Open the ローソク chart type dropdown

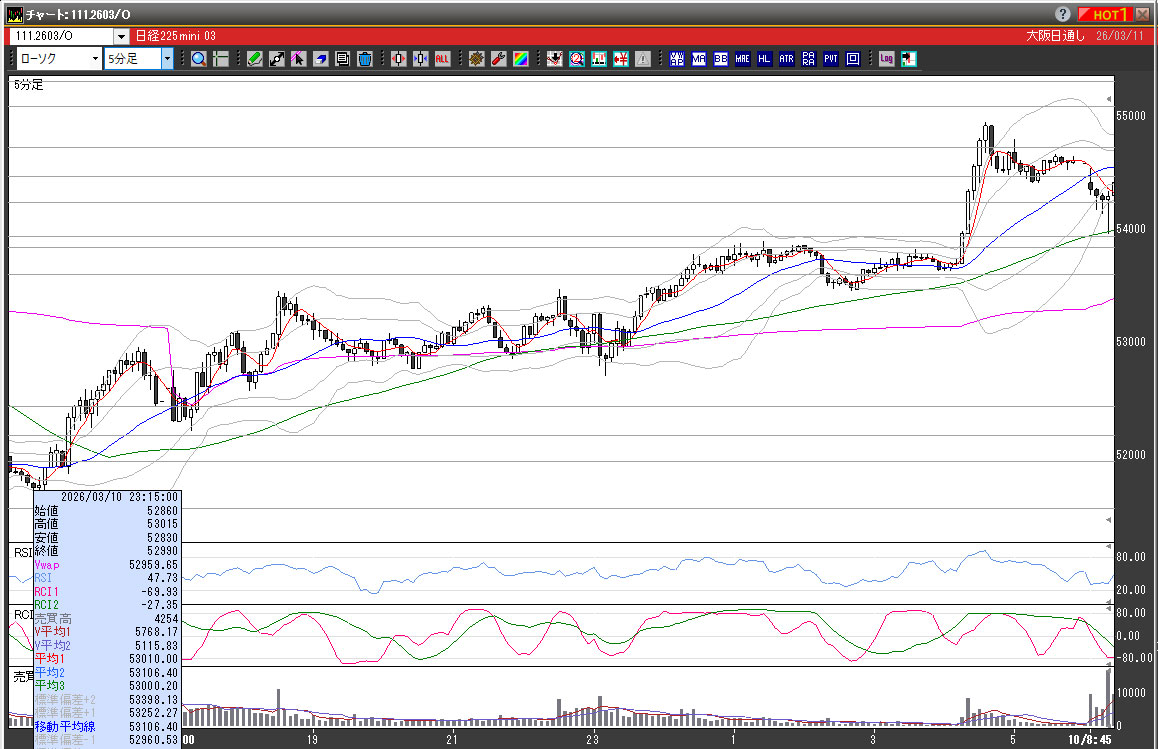click(x=95, y=59)
